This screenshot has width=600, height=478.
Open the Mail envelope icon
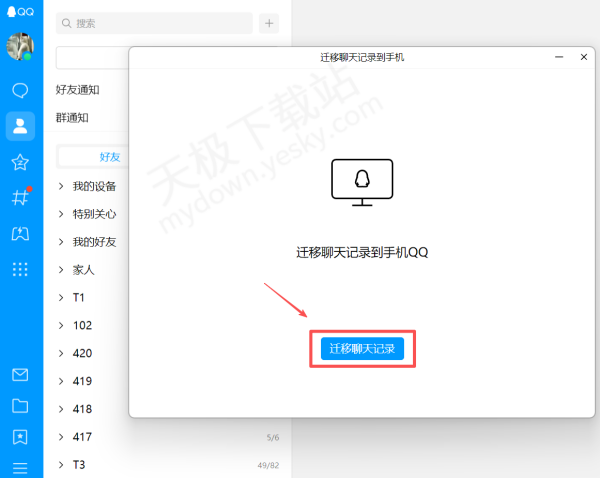[x=20, y=375]
